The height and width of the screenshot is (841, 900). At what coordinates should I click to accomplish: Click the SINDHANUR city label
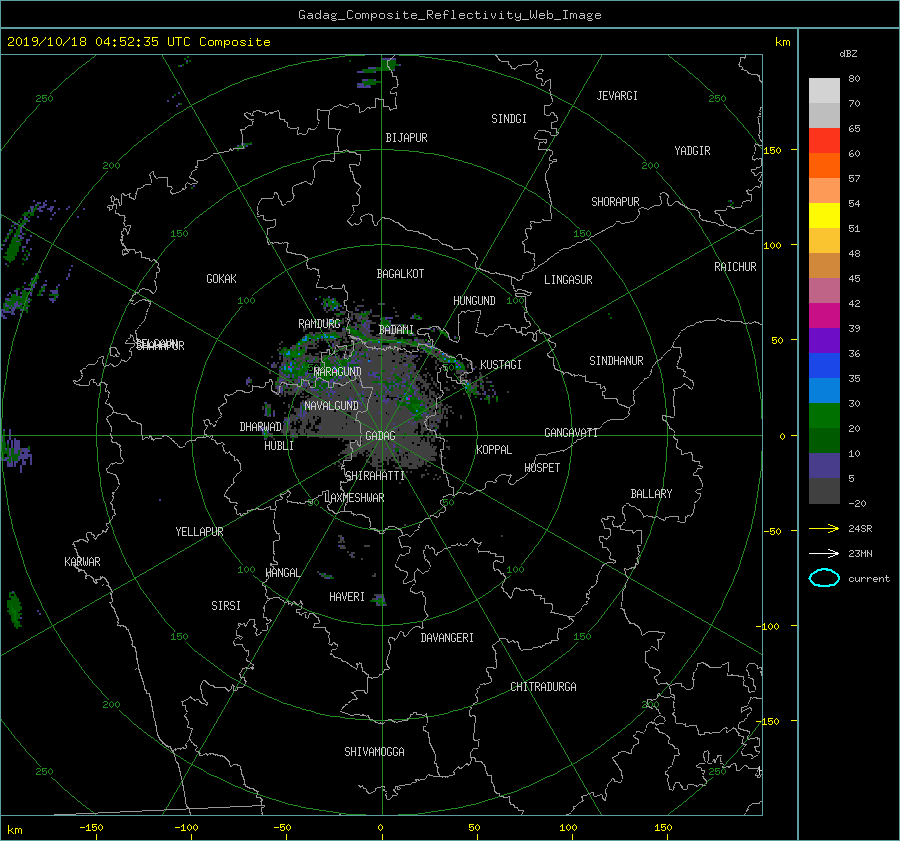click(x=616, y=361)
